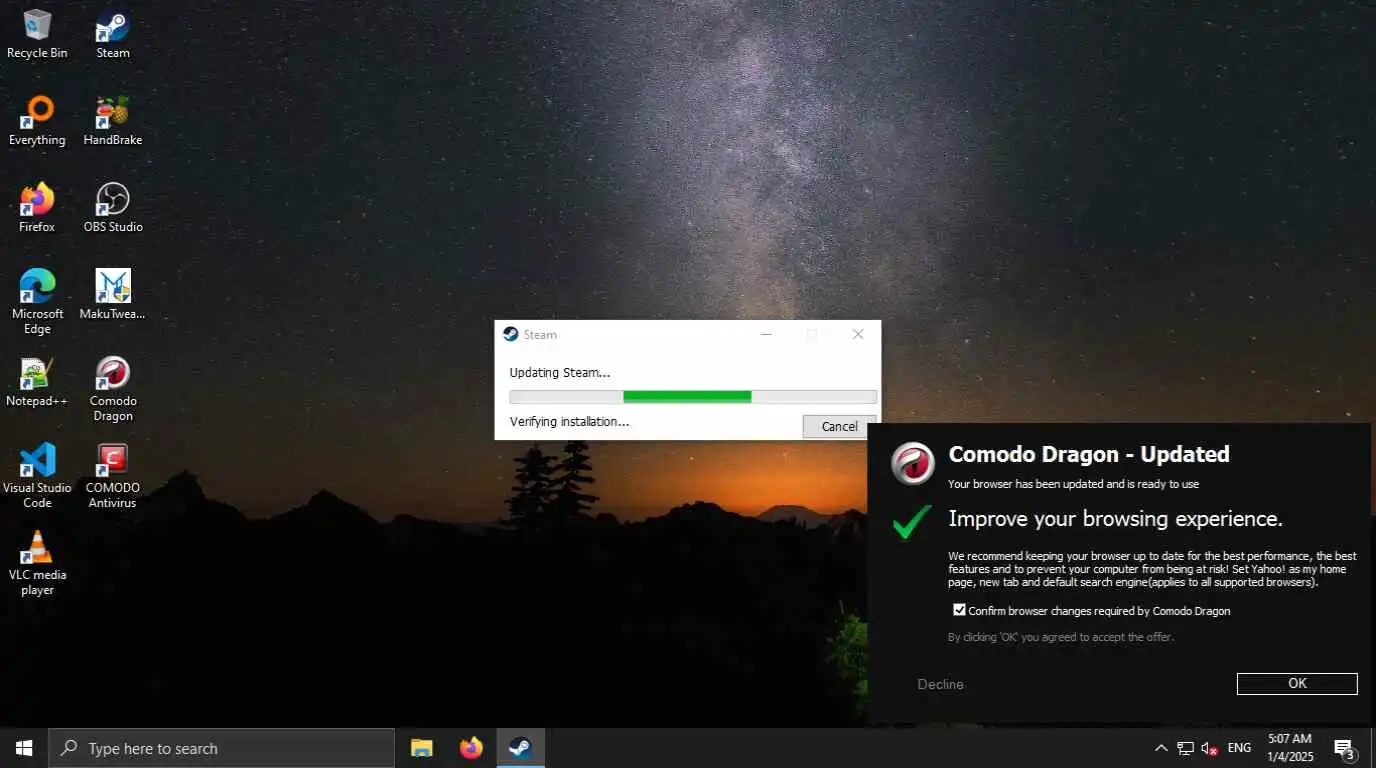Click the 'We recommend keeping your browser' paragraph
Image resolution: width=1376 pixels, height=768 pixels.
1152,569
